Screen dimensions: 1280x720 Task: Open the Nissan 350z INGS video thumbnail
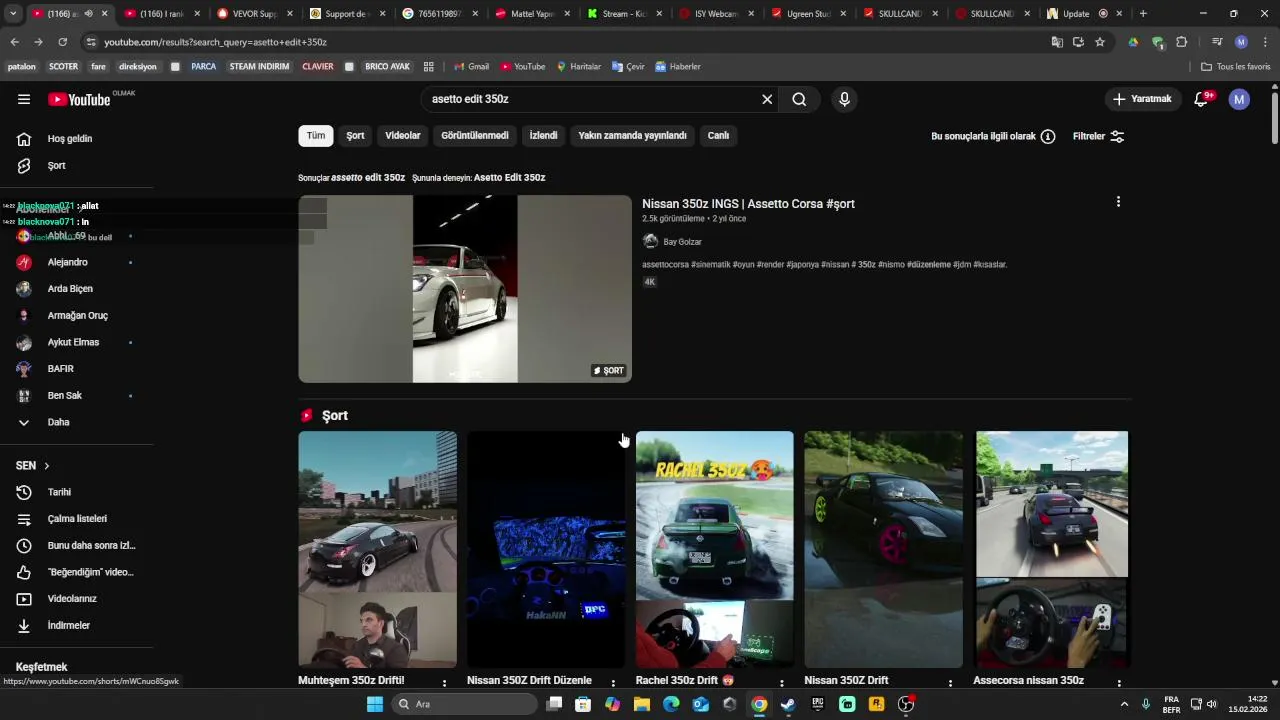[465, 289]
